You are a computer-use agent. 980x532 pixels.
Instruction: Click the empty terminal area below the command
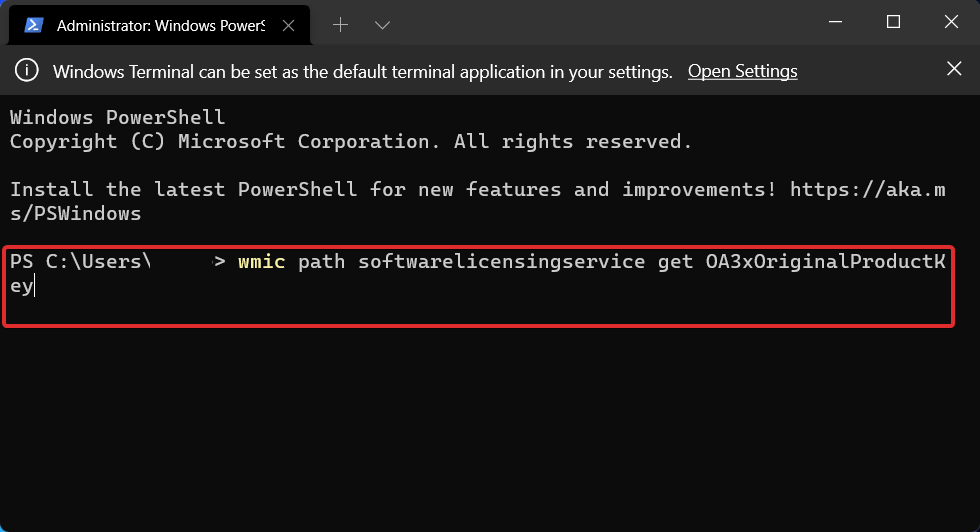coord(490,420)
